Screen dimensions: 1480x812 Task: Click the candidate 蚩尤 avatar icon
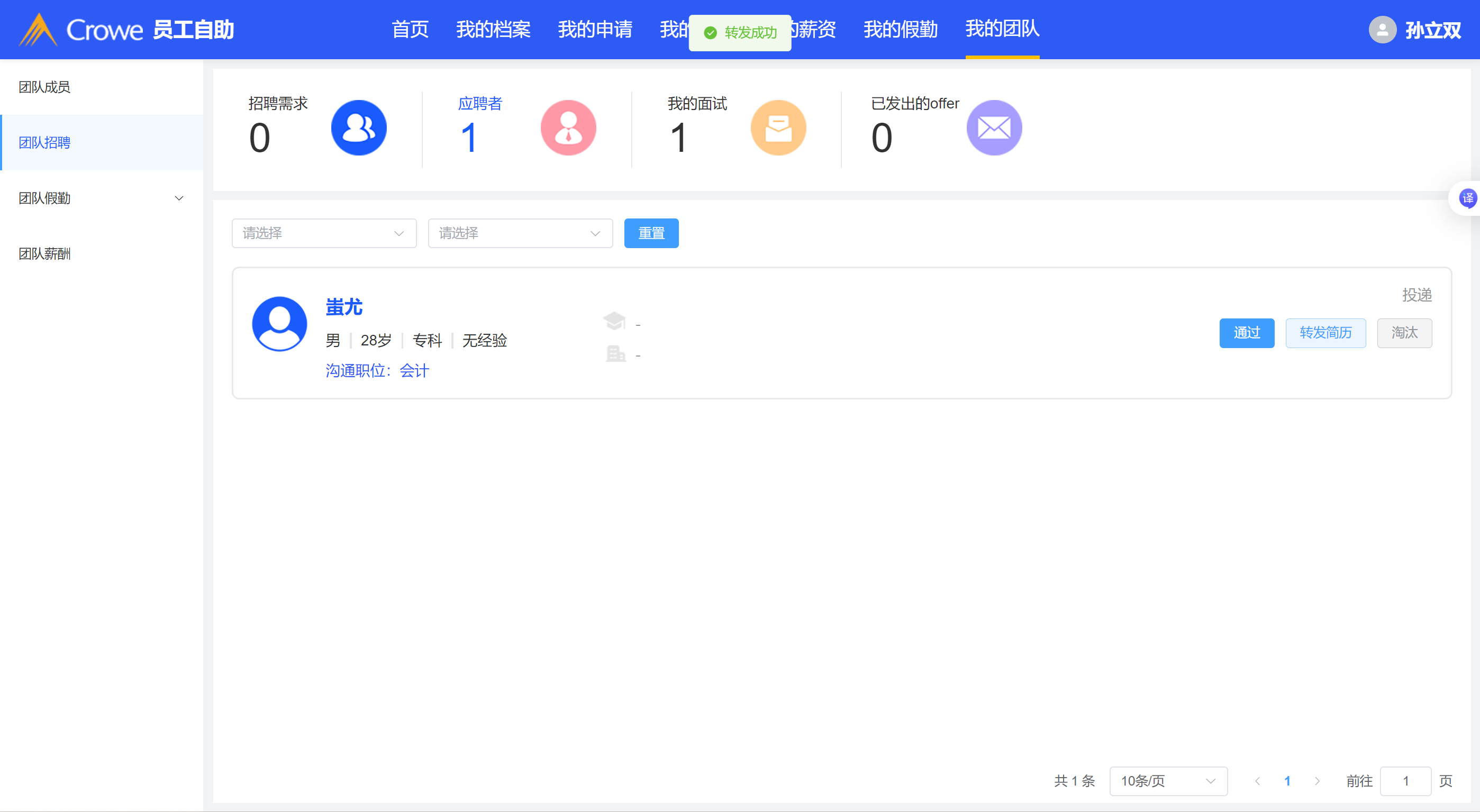279,324
